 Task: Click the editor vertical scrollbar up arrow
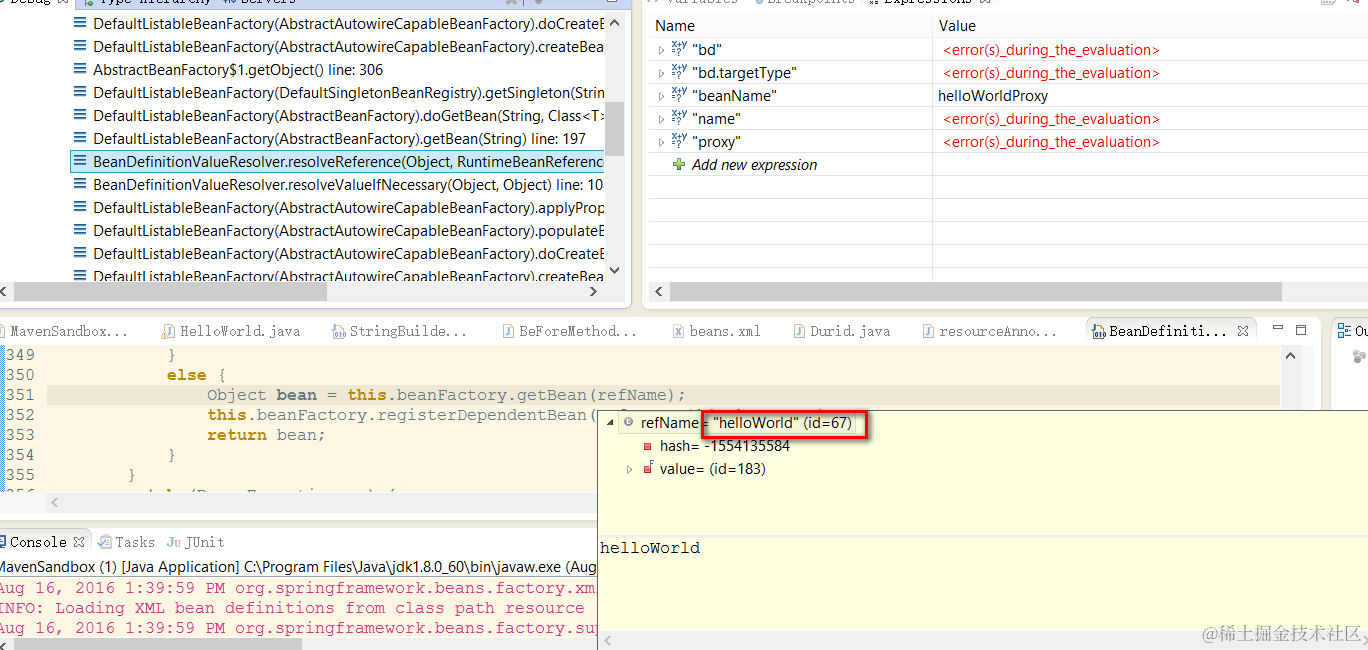[1291, 356]
